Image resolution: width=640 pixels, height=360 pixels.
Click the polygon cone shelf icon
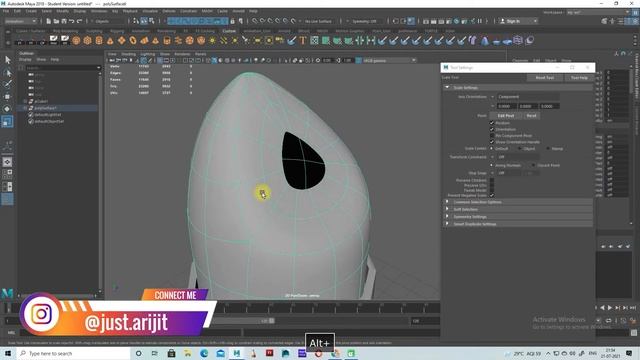[110, 40]
